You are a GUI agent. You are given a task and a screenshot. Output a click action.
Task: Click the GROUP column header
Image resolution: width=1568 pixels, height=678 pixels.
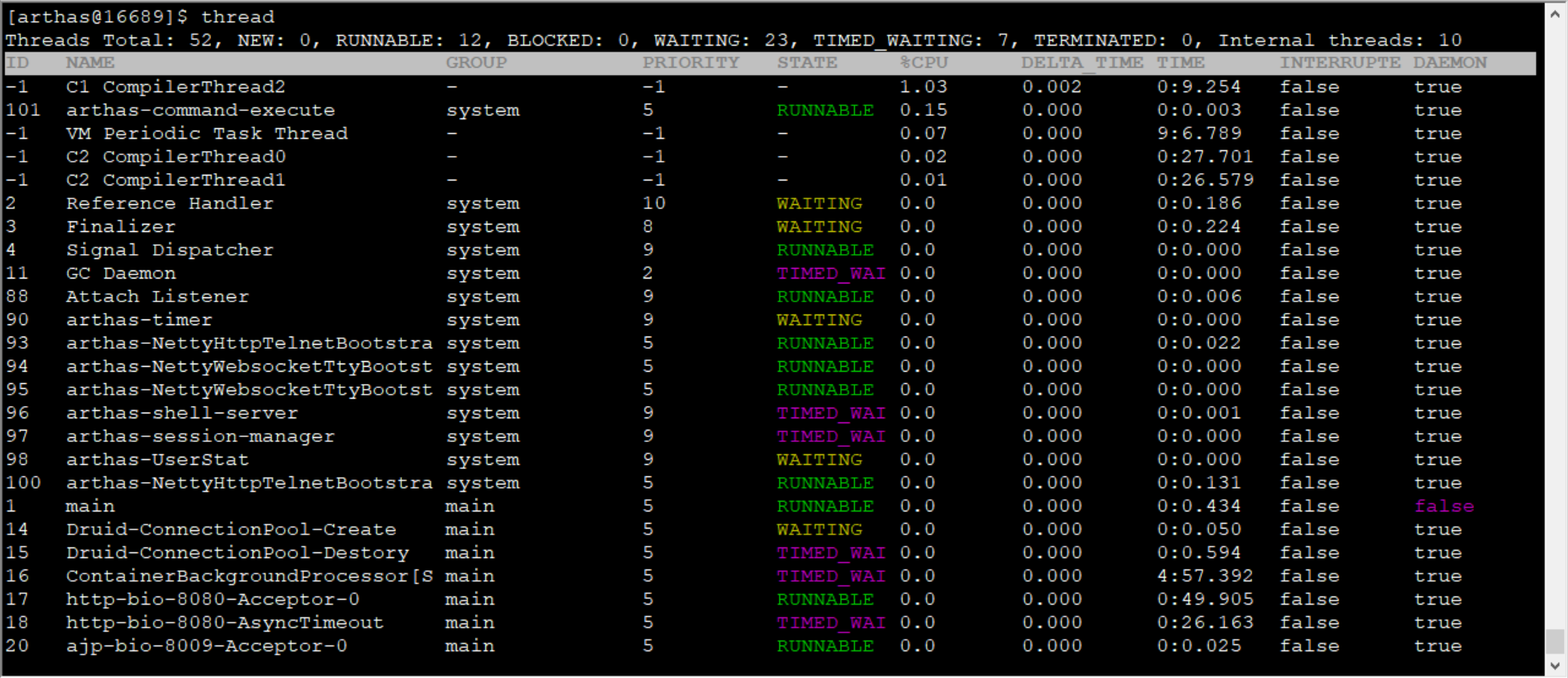click(x=476, y=63)
